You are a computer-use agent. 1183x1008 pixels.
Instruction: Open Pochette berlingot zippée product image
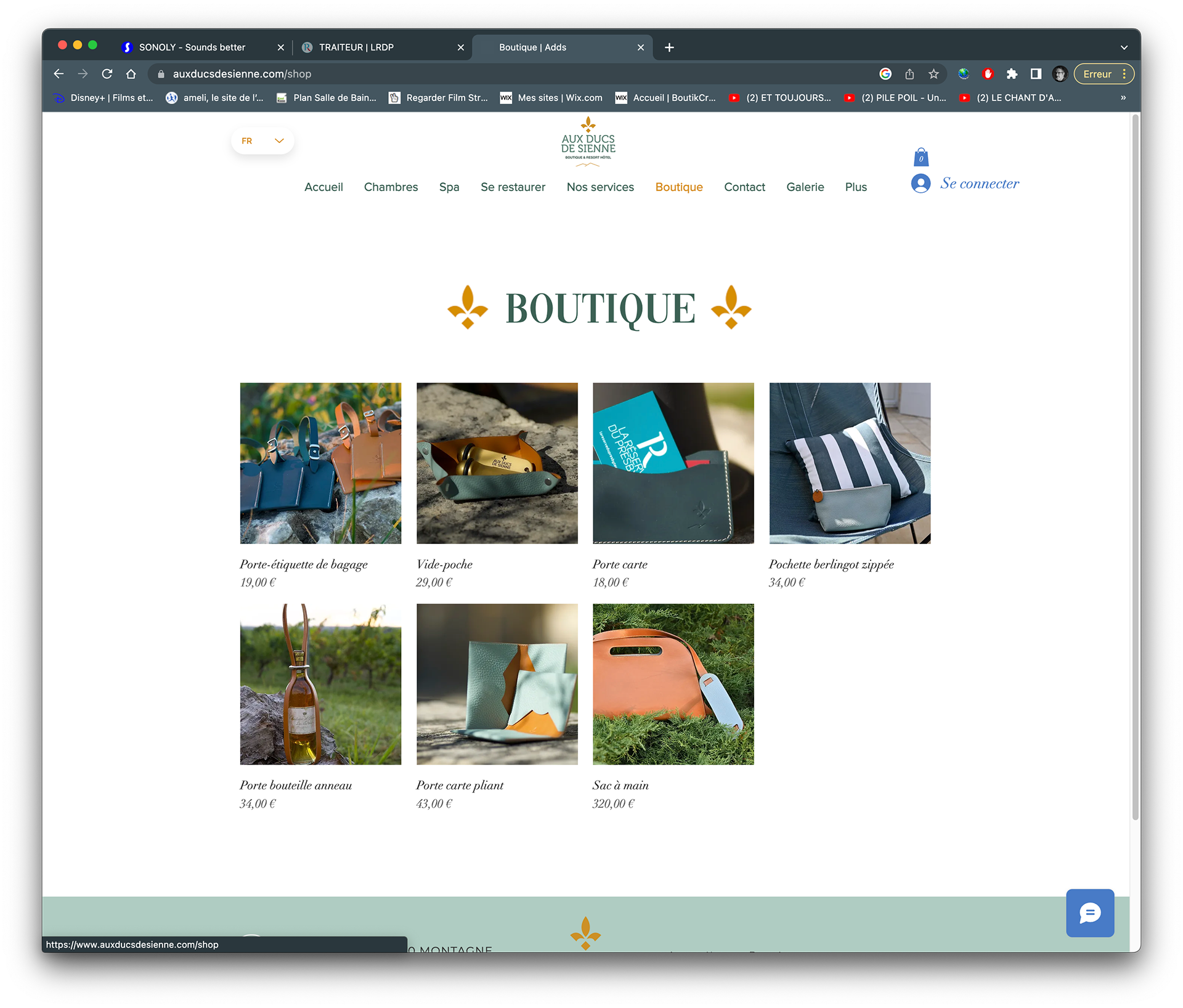tap(850, 463)
